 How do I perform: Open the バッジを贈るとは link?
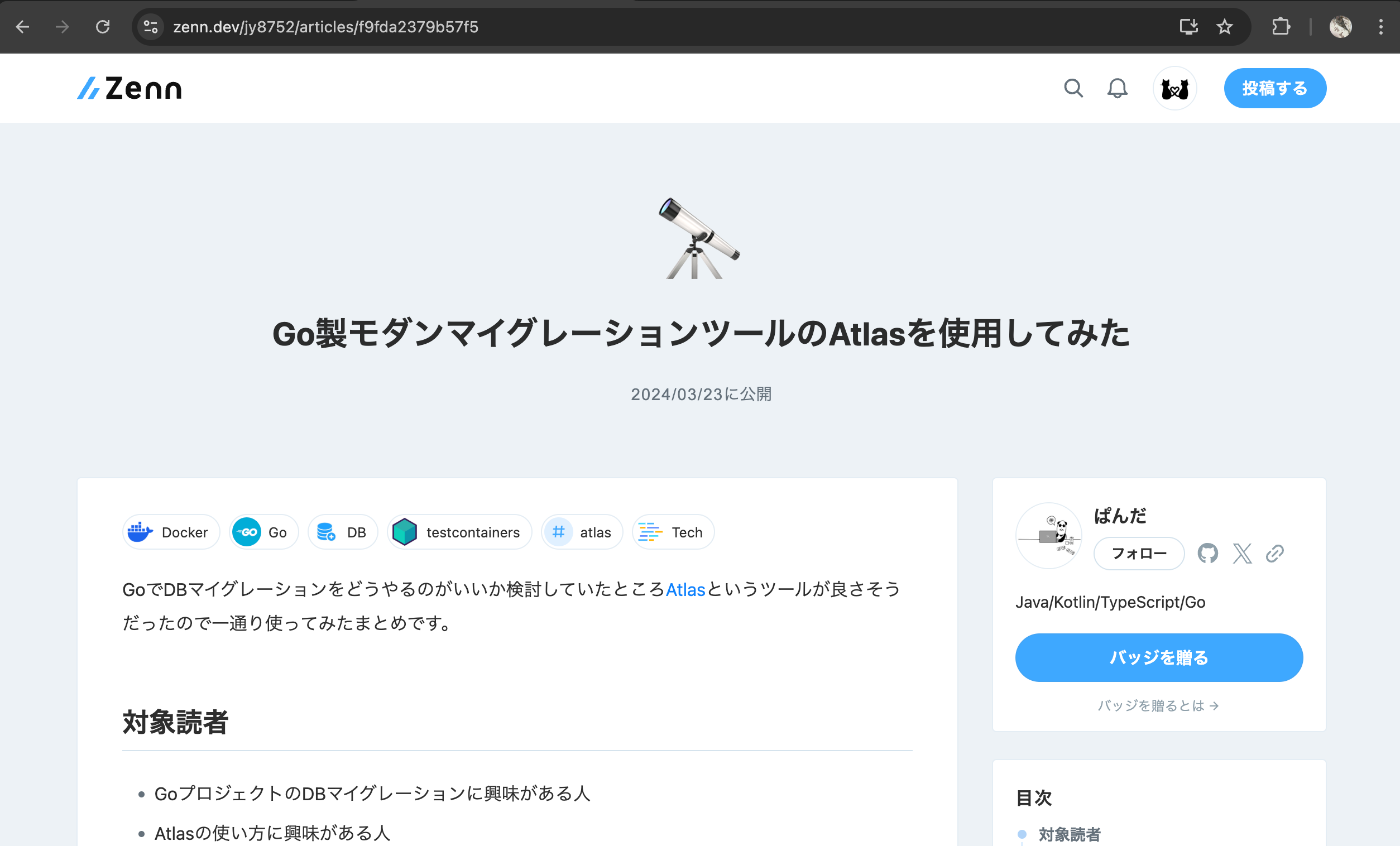tap(1159, 705)
